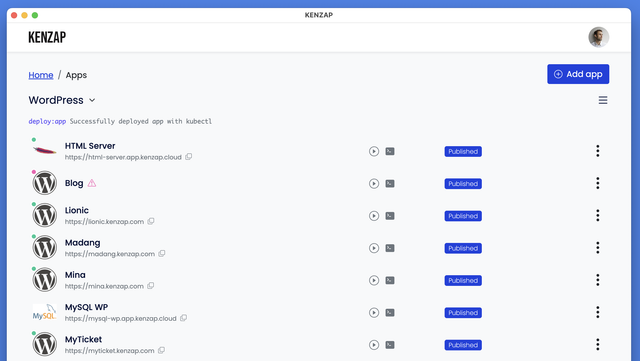Click the play icon for MyTicket
This screenshot has width=640, height=361.
[374, 345]
